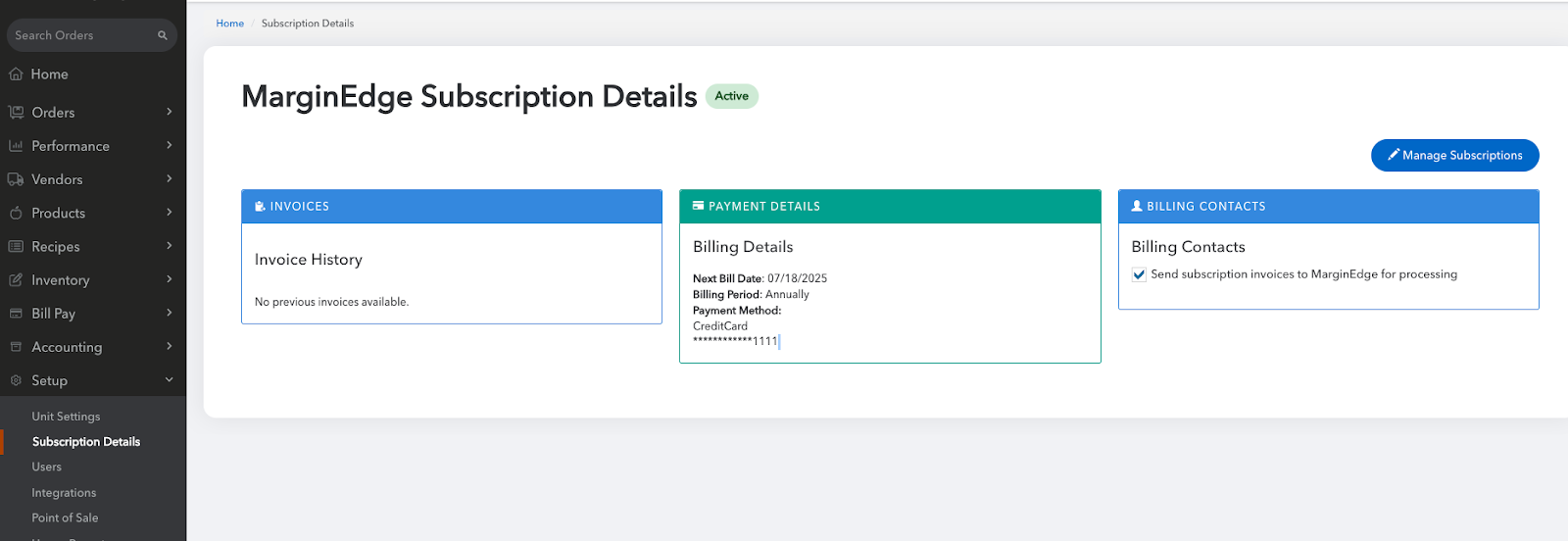Expand the Inventory submenu chevron
This screenshot has width=1568, height=541.
(x=170, y=279)
